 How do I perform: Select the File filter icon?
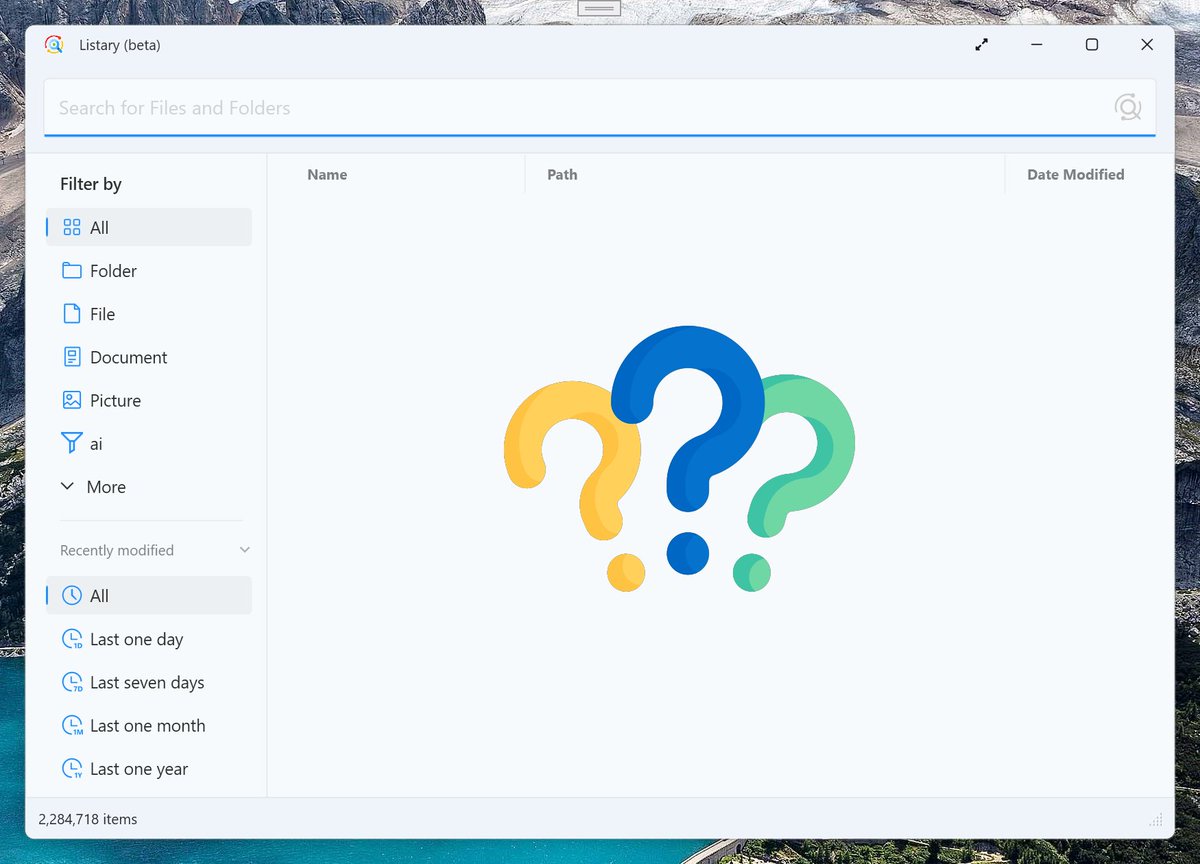[x=71, y=313]
